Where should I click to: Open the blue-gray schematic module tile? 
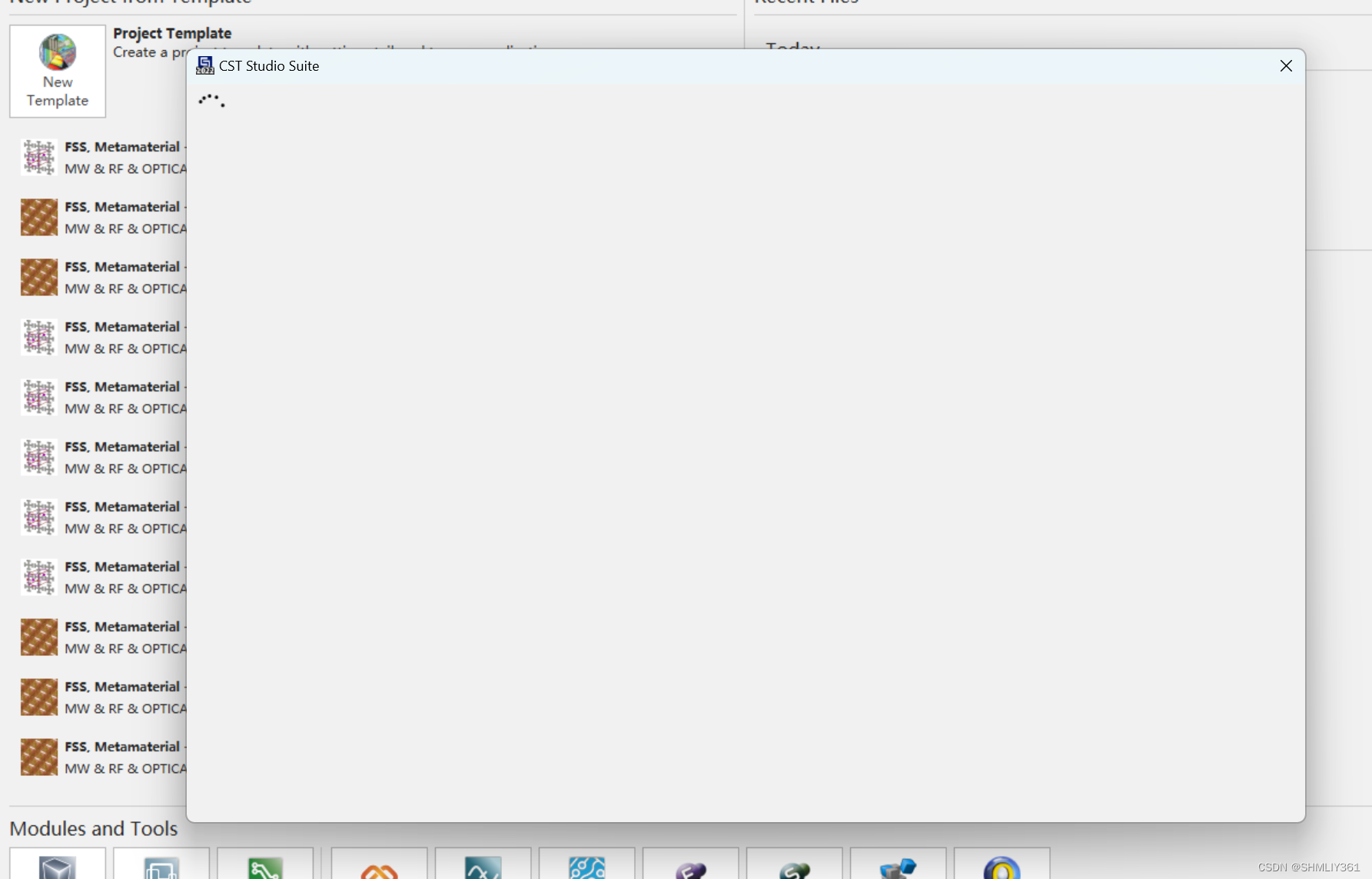click(x=161, y=864)
